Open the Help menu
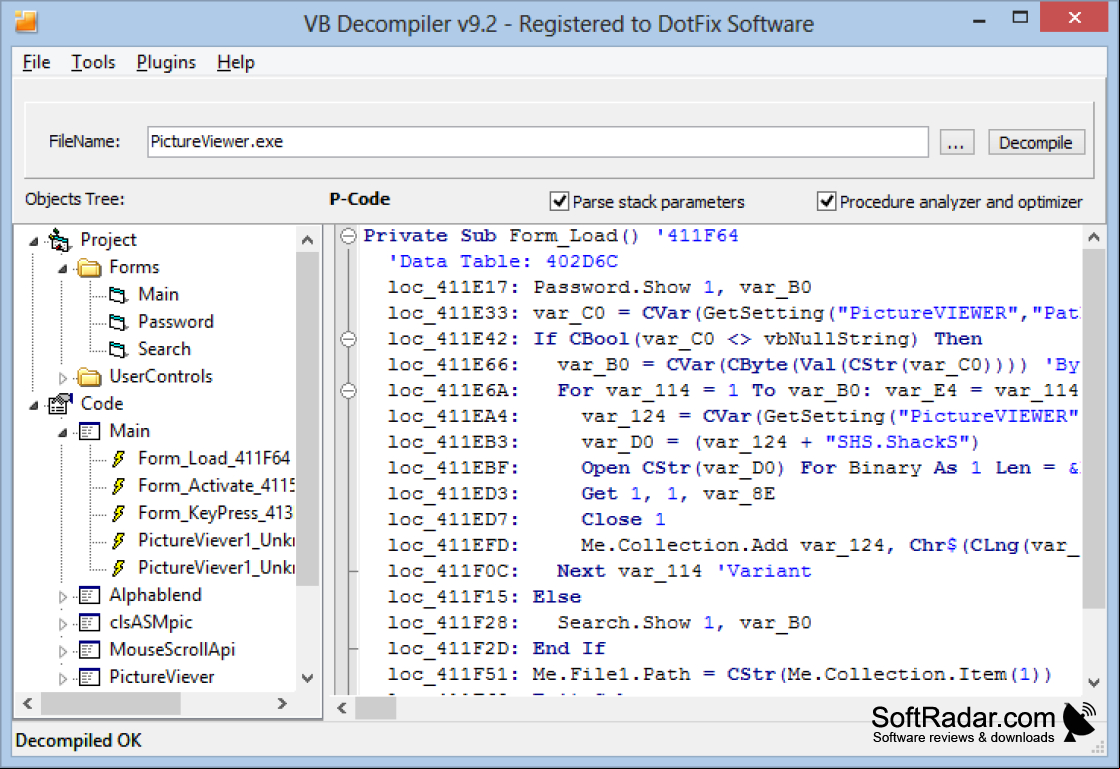Screen dimensions: 1120x769 [236, 62]
